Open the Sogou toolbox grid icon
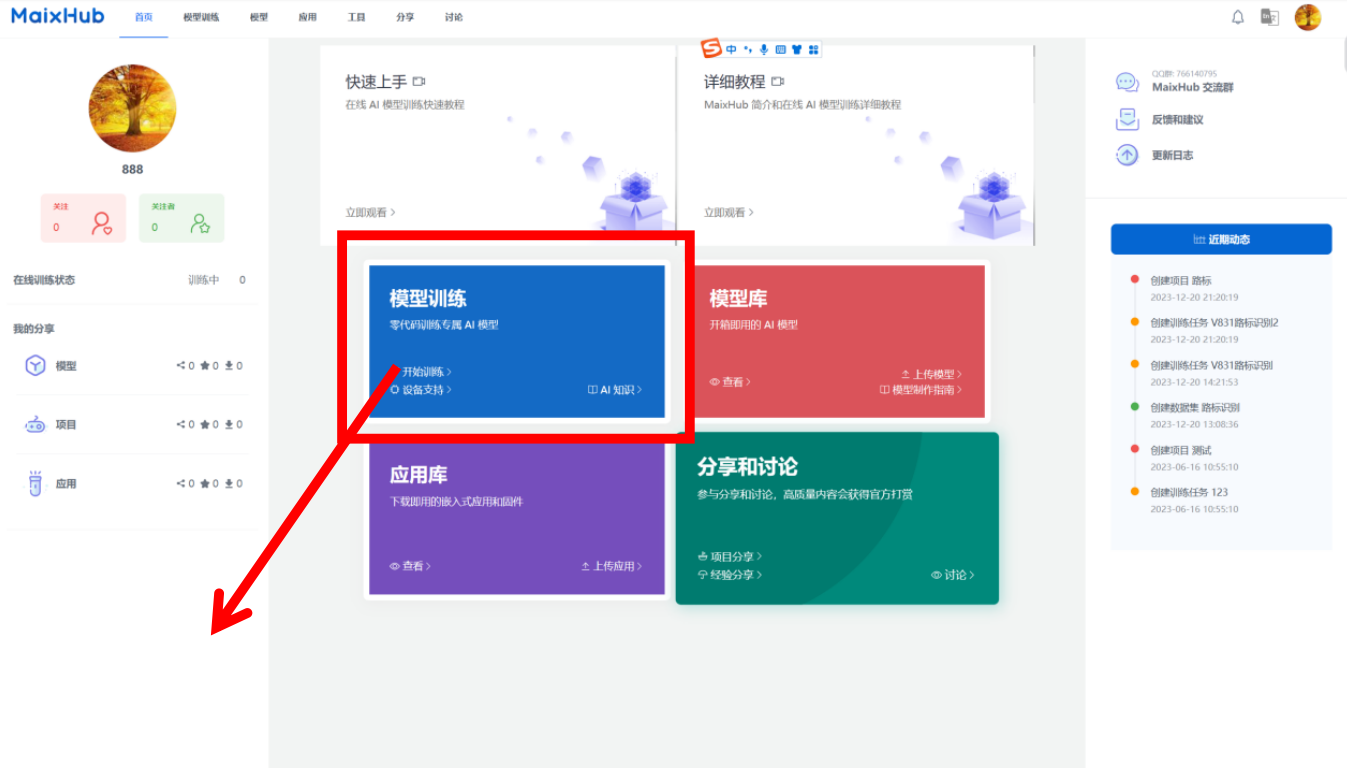The height and width of the screenshot is (772, 1347). pos(813,49)
